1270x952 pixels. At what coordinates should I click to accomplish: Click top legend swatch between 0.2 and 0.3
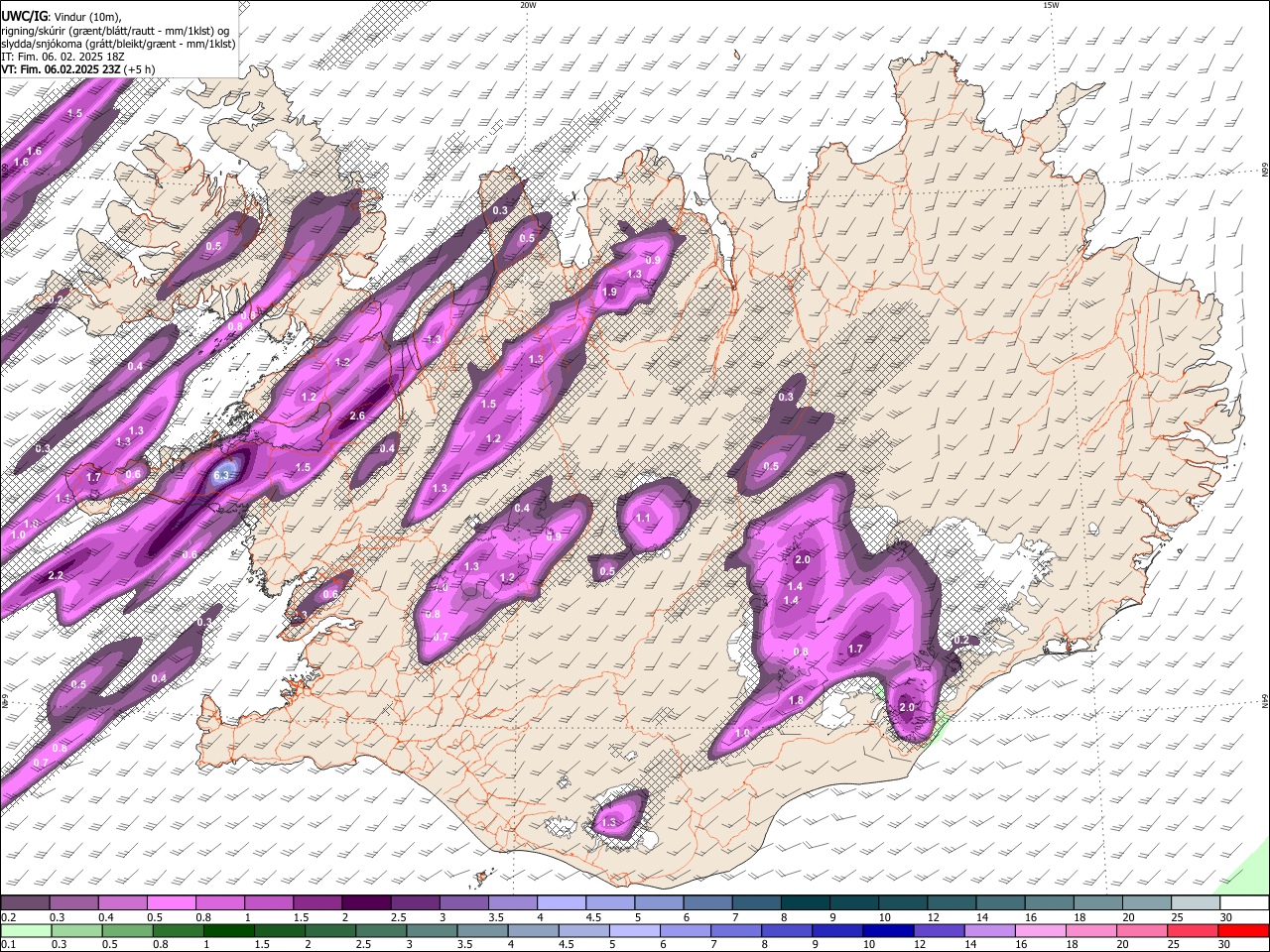coord(25,902)
